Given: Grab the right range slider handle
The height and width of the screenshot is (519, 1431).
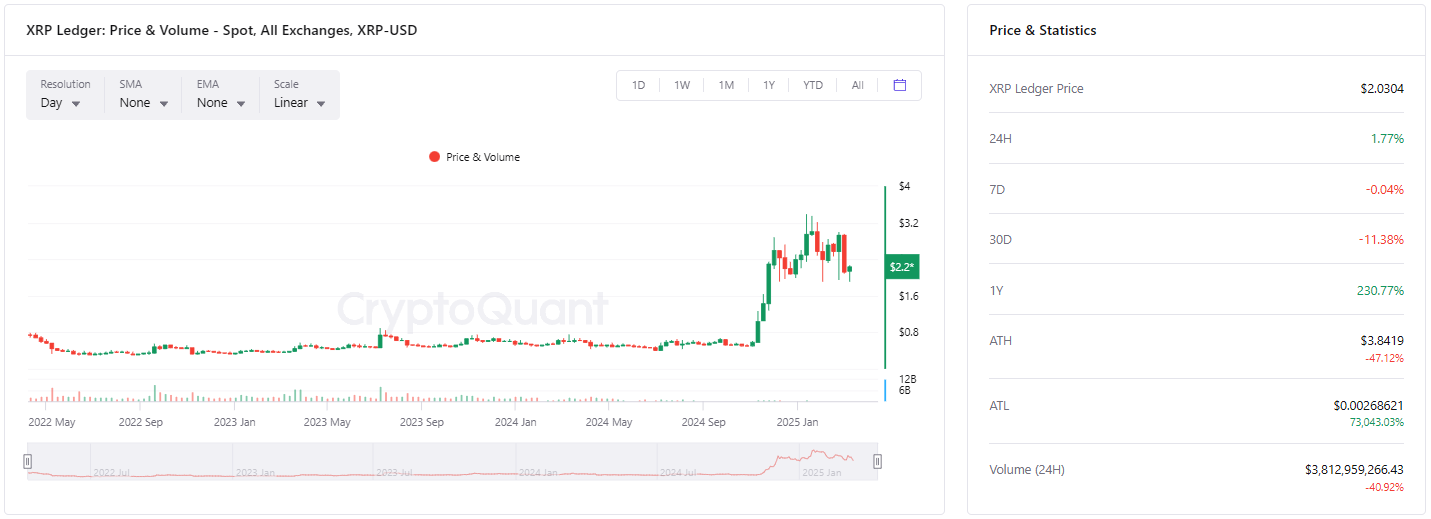Looking at the screenshot, I should tap(877, 461).
